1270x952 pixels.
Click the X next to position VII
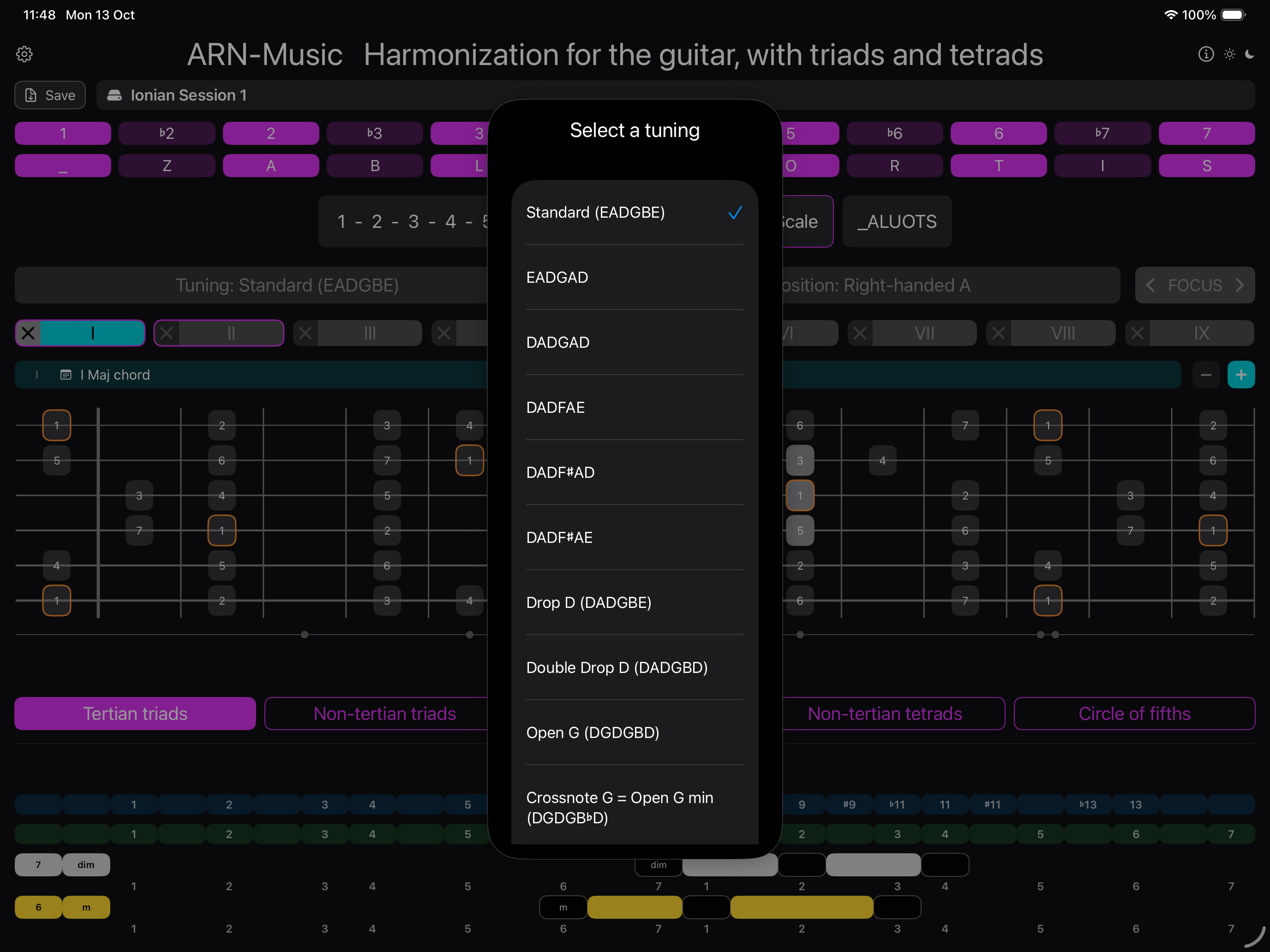tap(859, 333)
